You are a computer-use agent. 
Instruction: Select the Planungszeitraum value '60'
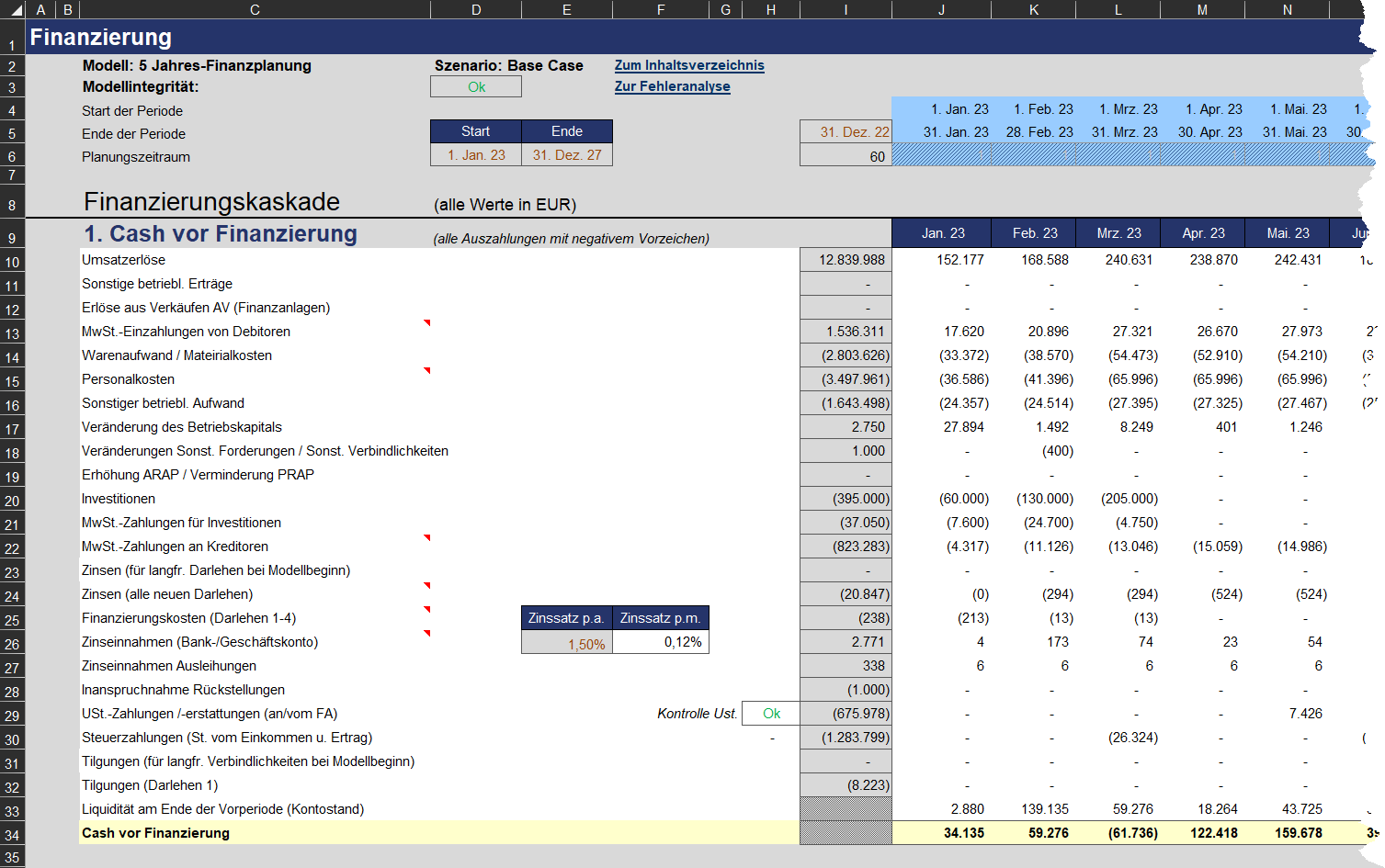click(846, 156)
